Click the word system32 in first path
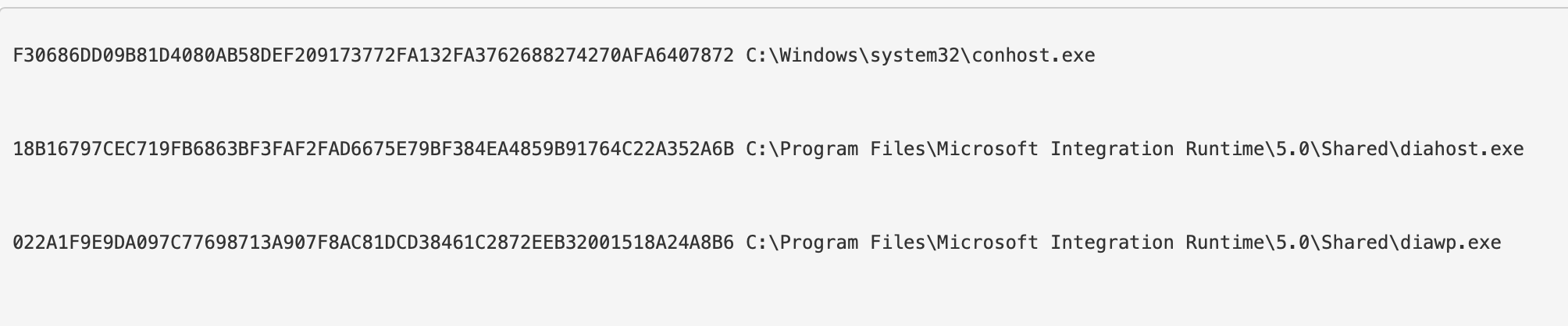 click(x=914, y=55)
